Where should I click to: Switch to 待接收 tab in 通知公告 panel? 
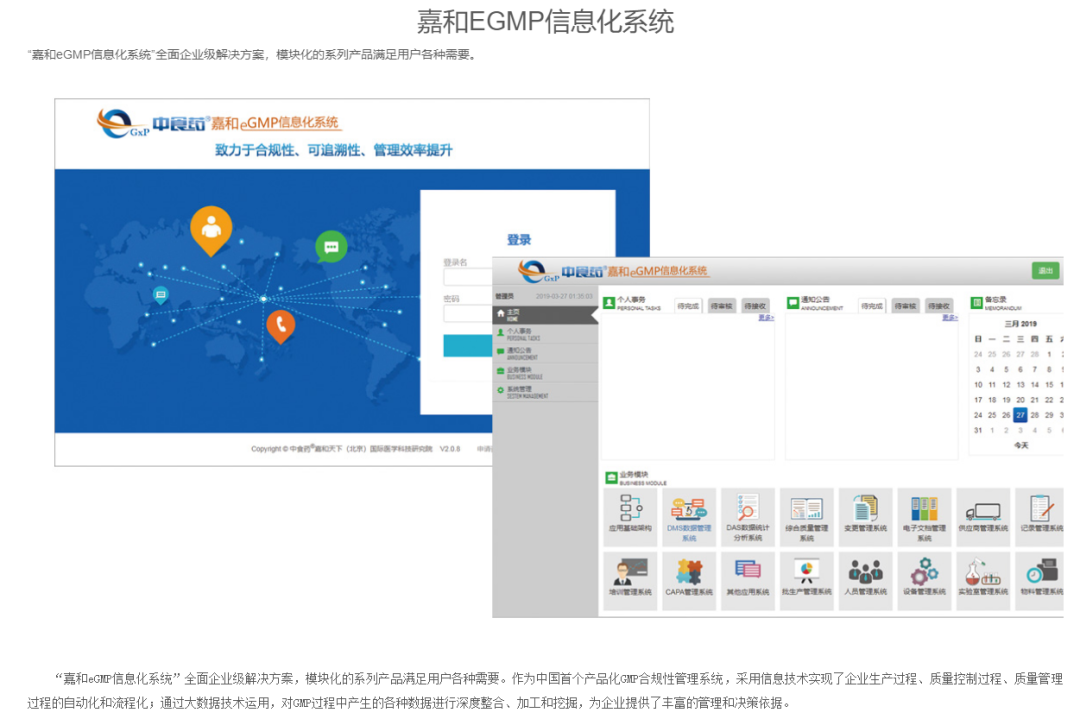[x=939, y=306]
